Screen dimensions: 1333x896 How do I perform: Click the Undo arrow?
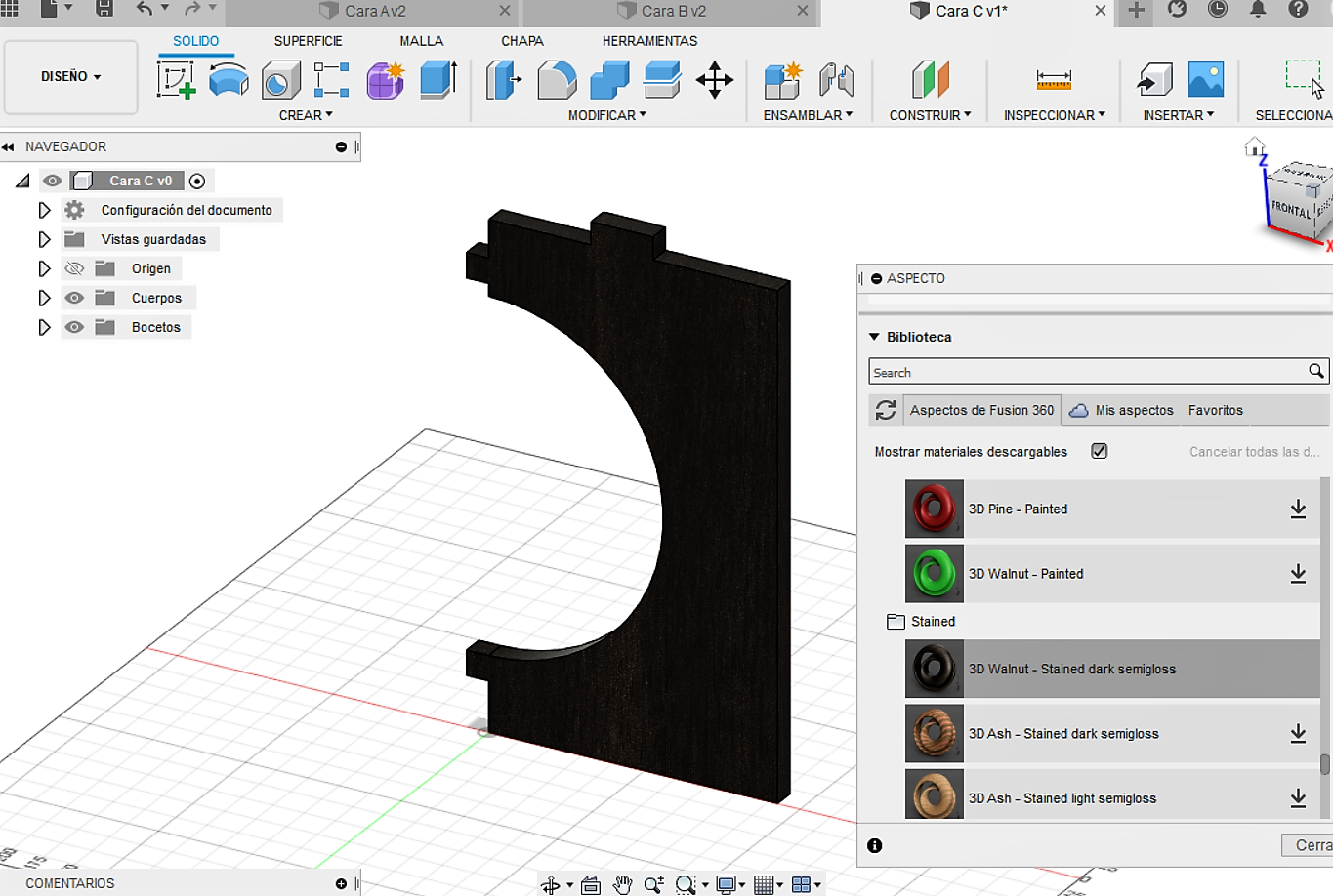pyautogui.click(x=145, y=10)
